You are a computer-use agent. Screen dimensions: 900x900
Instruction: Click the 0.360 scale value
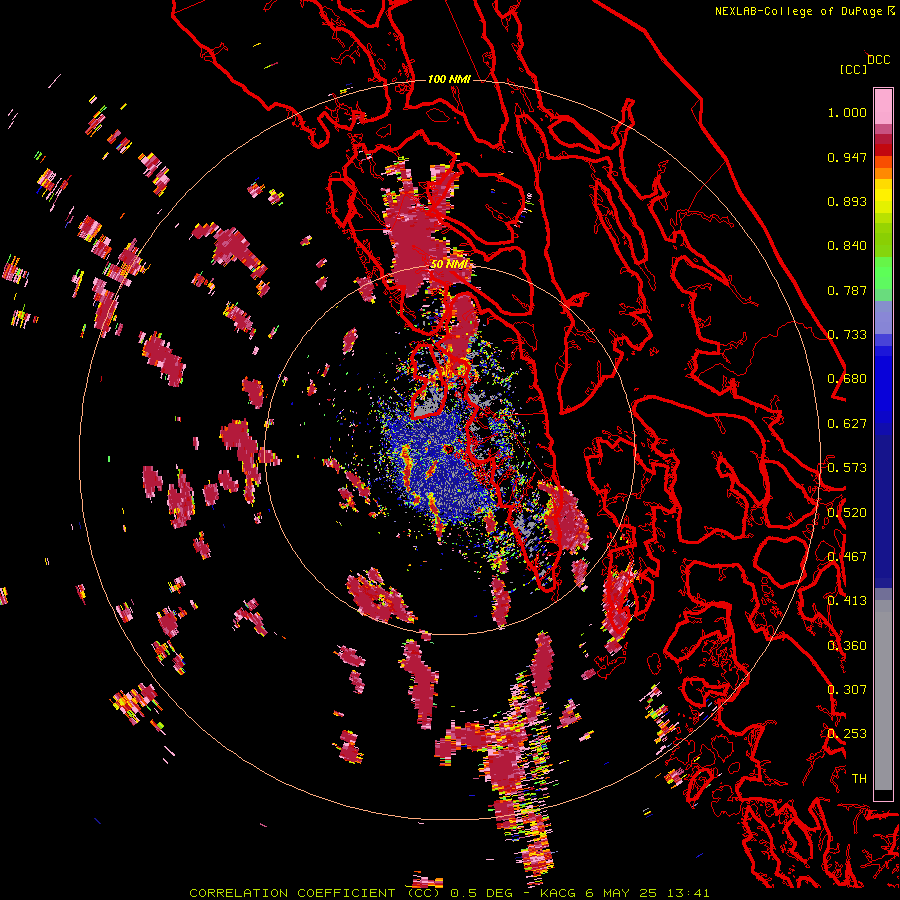(847, 646)
